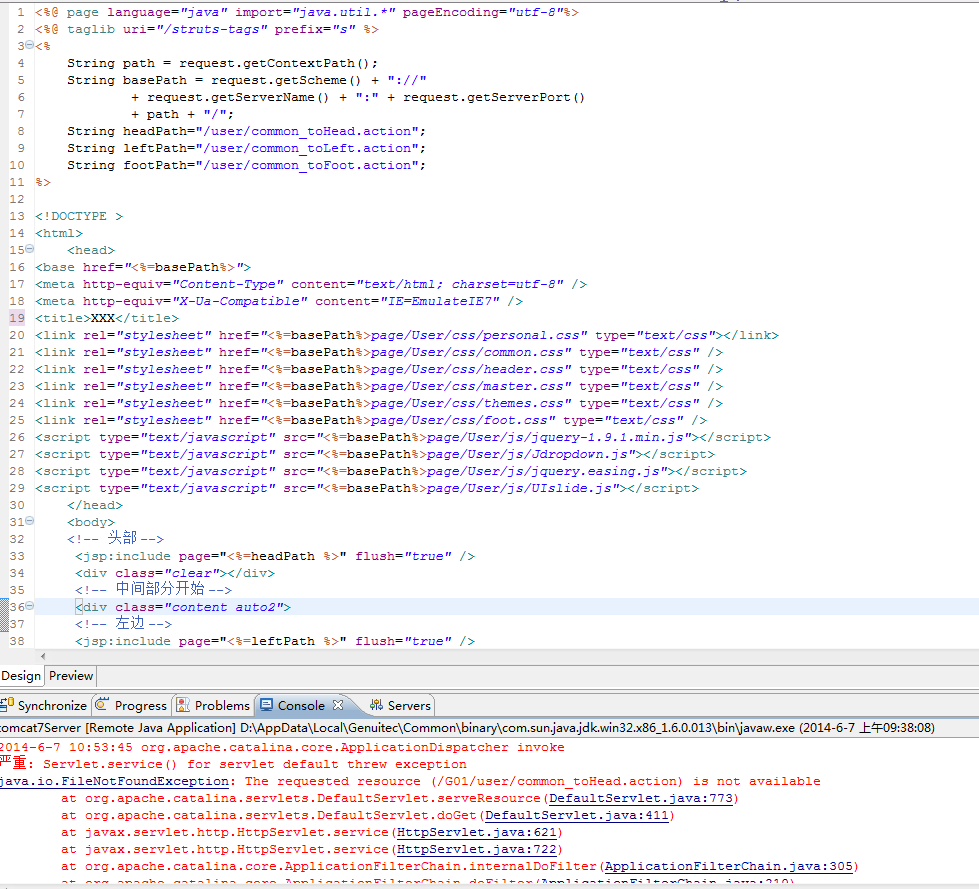Place cursor on the headPath string declaration

coord(246,131)
